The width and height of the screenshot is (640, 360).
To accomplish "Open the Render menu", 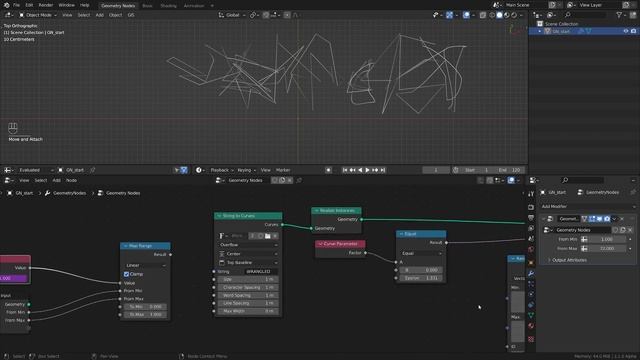I will 46,5.
